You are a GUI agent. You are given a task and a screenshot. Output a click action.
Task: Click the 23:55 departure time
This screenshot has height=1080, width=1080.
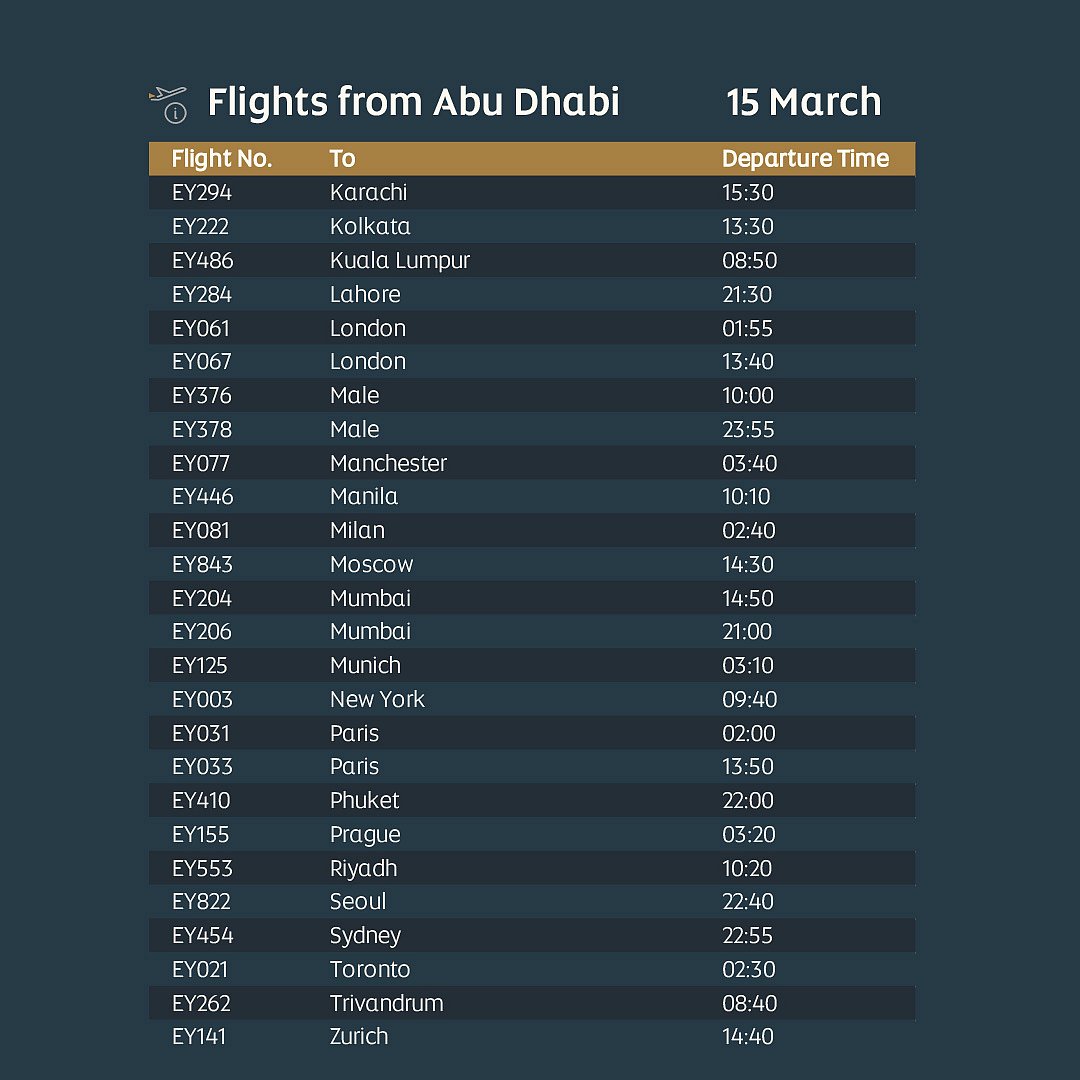(x=748, y=429)
